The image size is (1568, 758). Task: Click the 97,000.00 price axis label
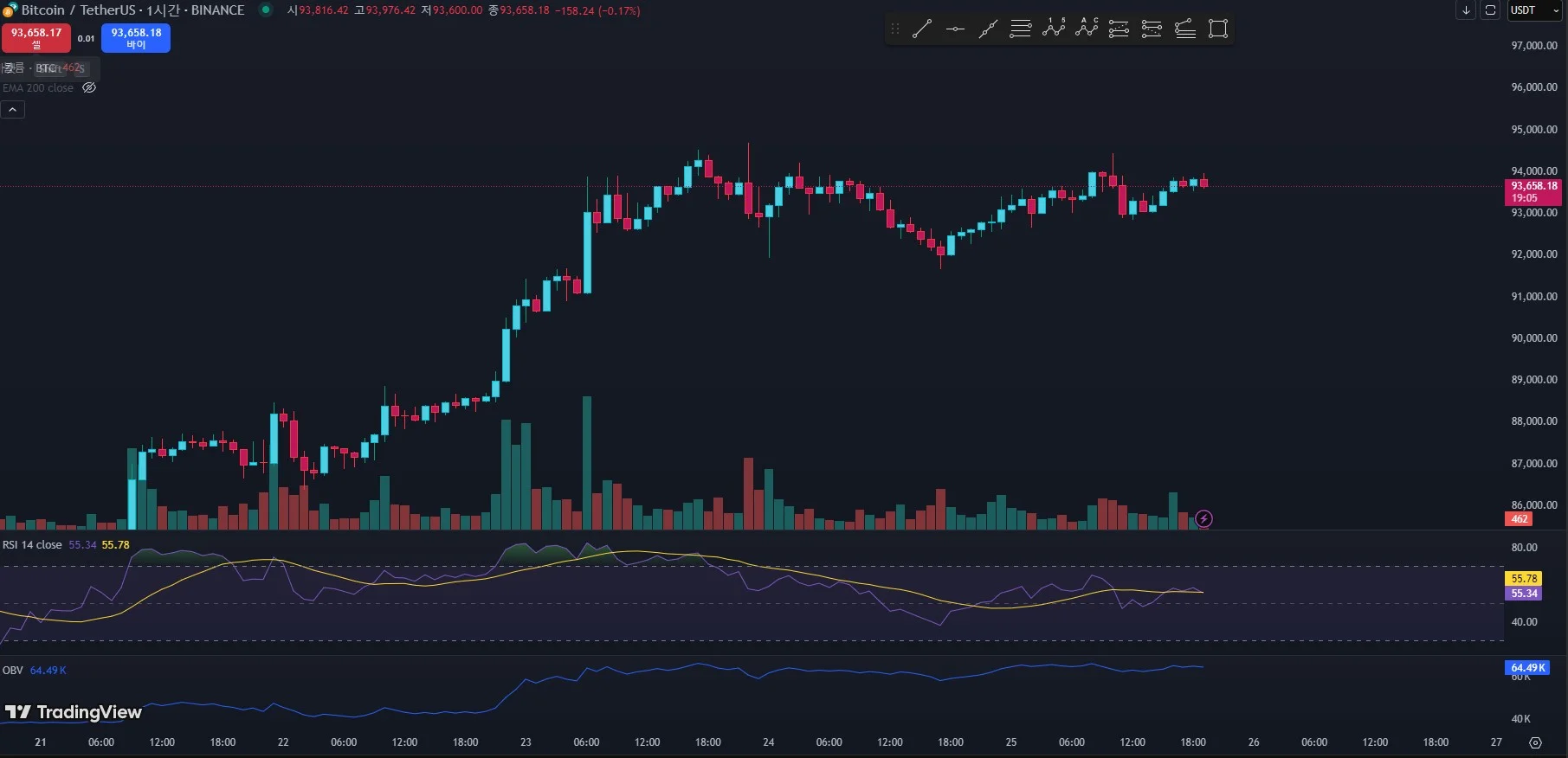pos(1534,46)
